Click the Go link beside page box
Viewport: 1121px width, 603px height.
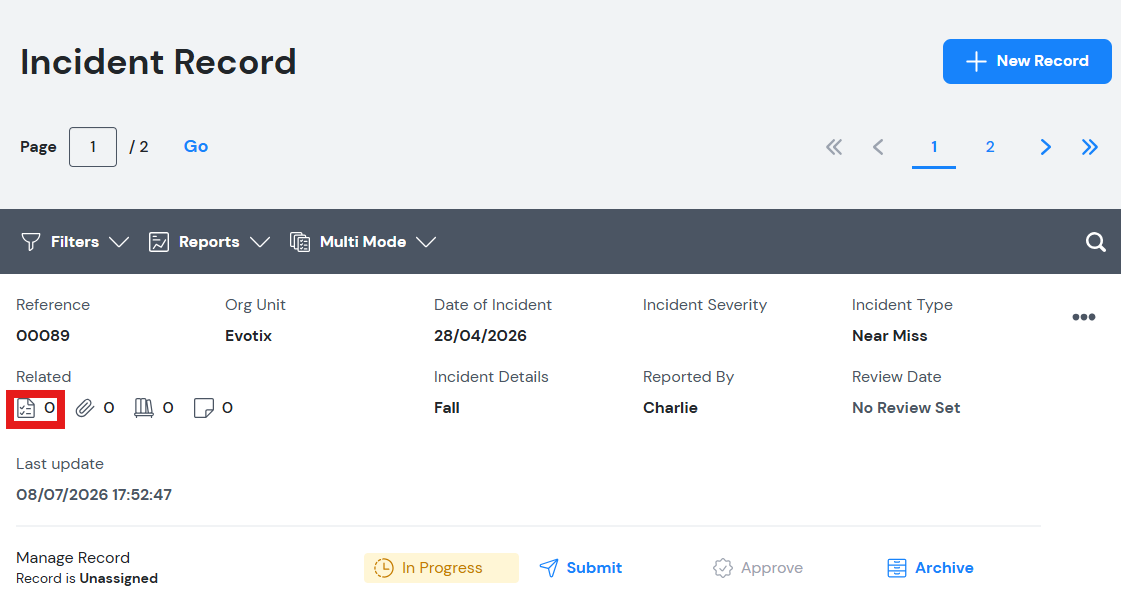[196, 147]
